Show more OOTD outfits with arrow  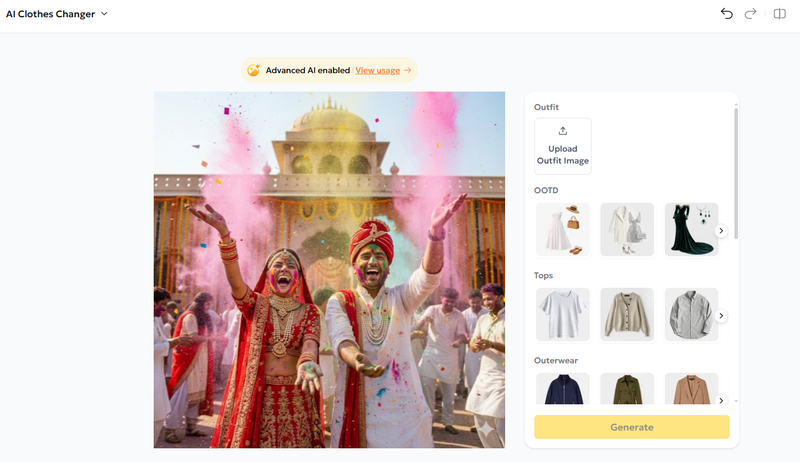(x=721, y=230)
